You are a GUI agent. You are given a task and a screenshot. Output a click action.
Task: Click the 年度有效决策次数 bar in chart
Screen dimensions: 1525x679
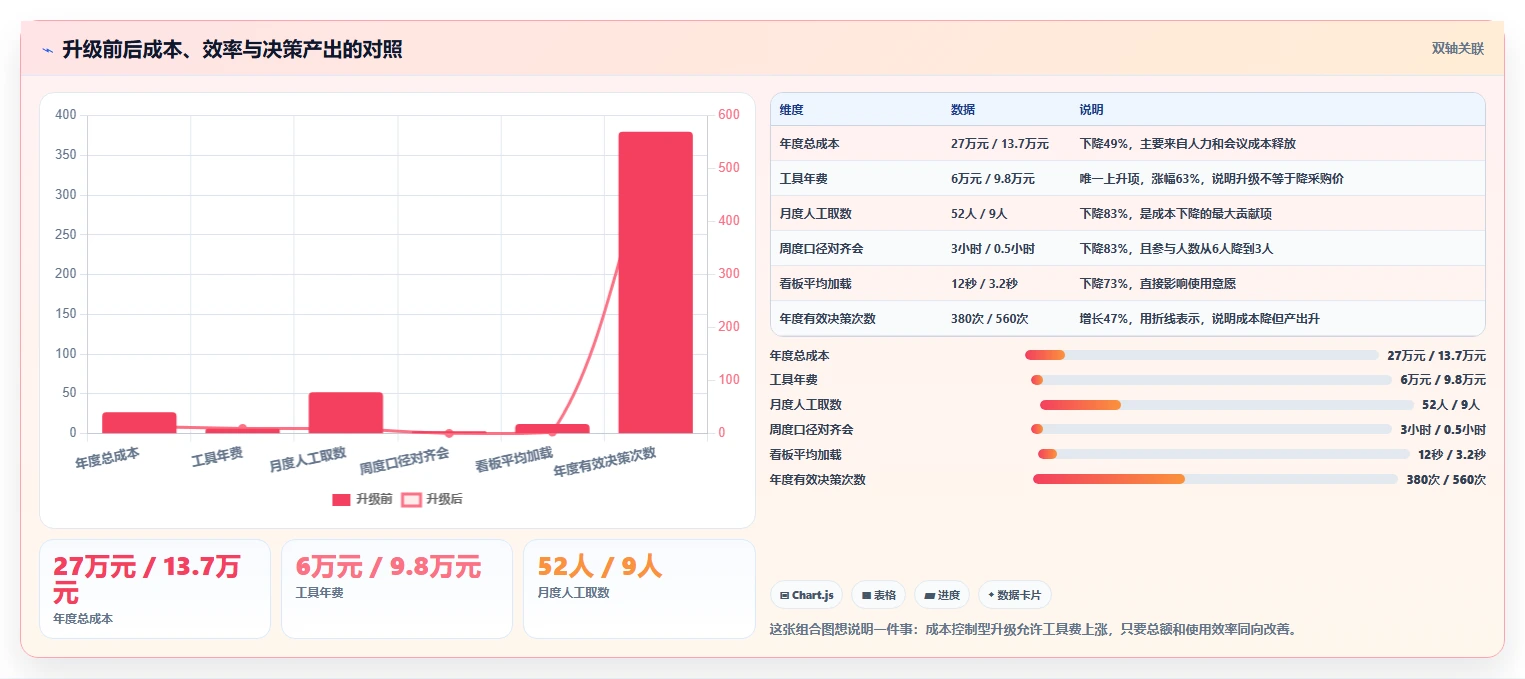(655, 282)
